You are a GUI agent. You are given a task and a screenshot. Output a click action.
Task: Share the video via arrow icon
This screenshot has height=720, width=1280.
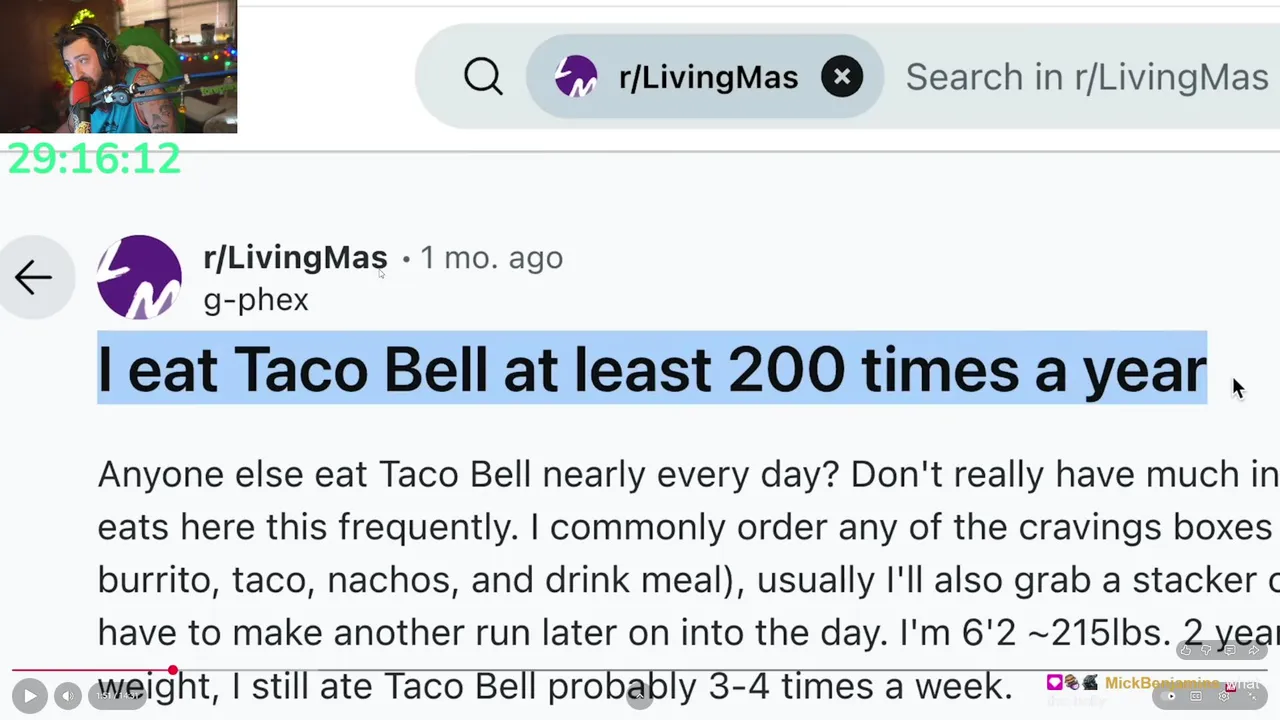tap(1253, 651)
